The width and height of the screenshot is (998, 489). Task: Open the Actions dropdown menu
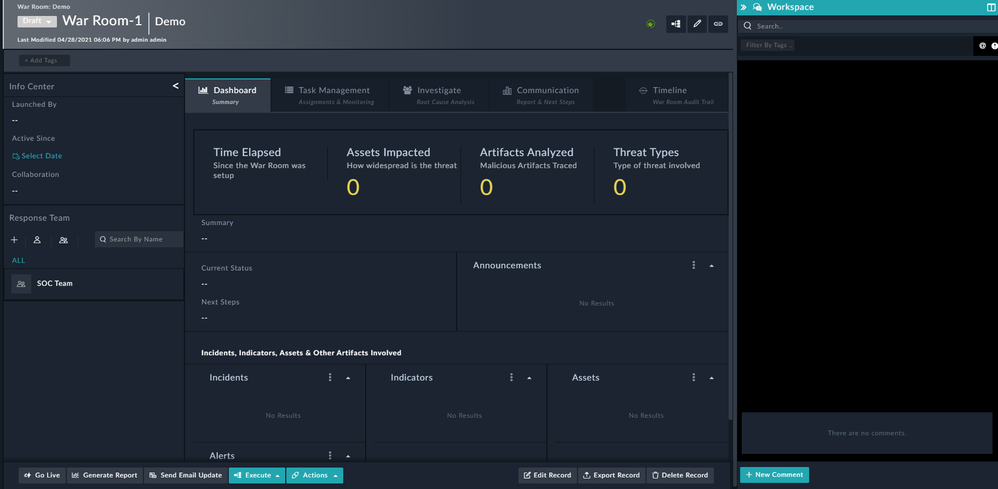[x=315, y=475]
